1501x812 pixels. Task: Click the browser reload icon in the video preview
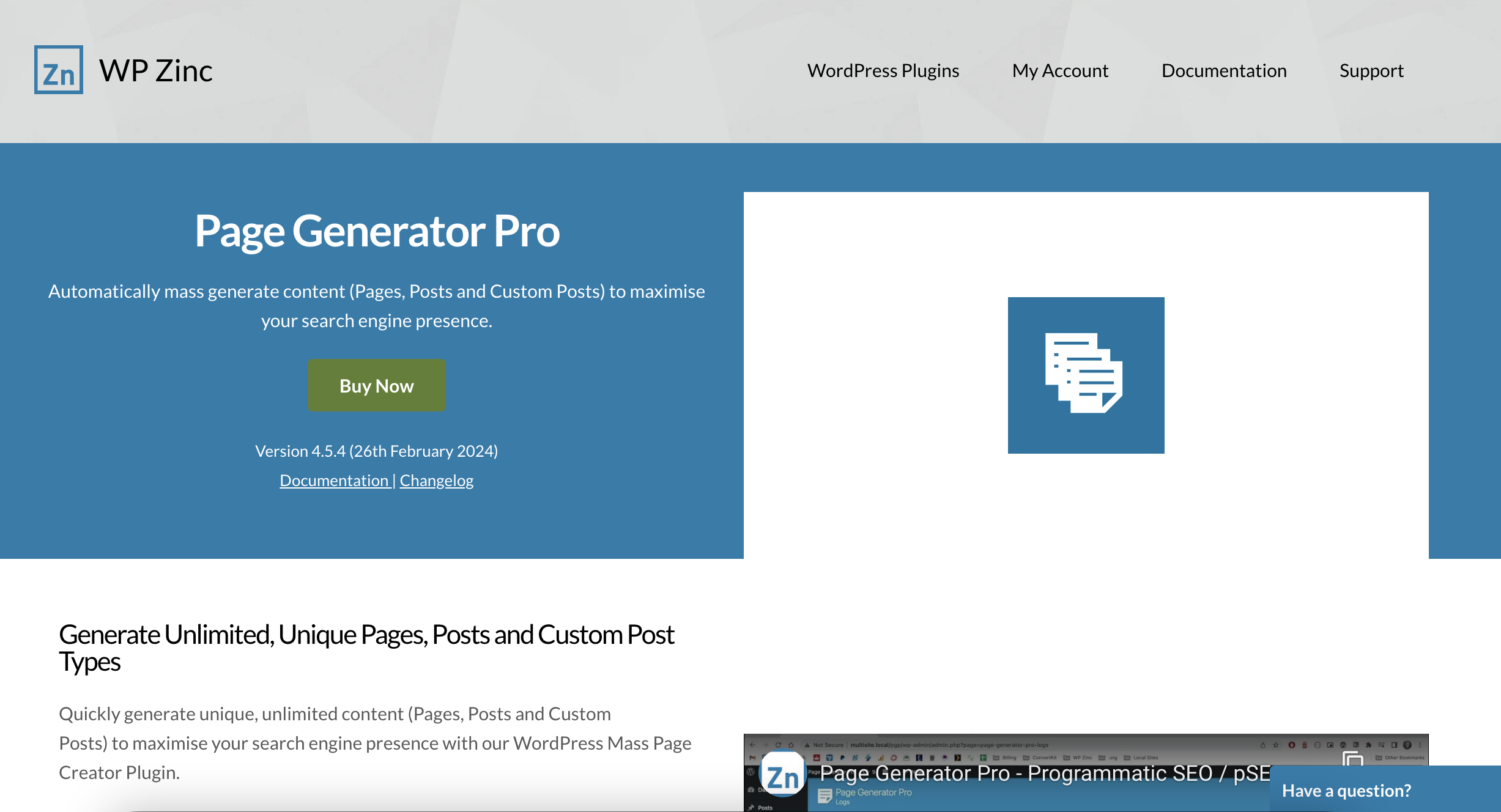pyautogui.click(x=779, y=744)
